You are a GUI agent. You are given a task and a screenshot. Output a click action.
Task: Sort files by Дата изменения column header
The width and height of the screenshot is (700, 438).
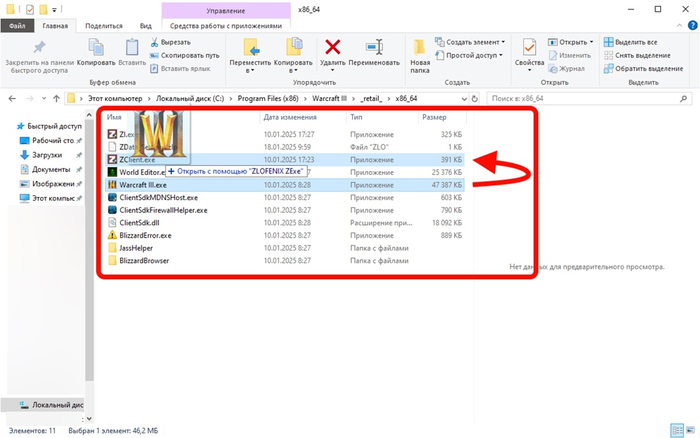290,117
